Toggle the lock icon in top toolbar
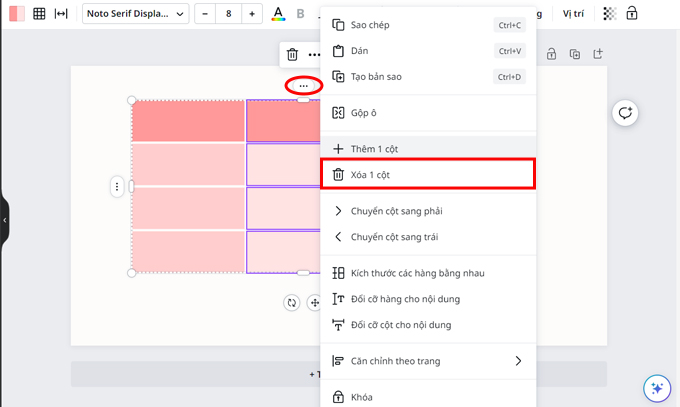Image resolution: width=680 pixels, height=407 pixels. click(632, 14)
